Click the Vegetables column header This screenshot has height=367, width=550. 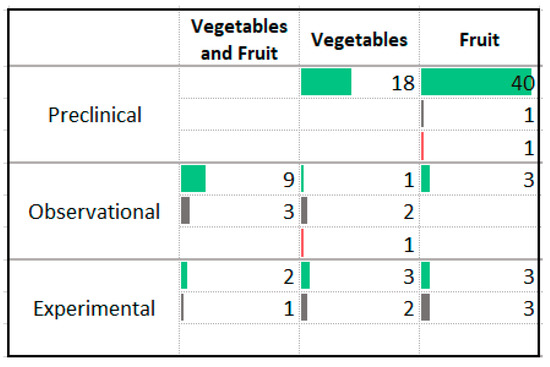pos(359,39)
